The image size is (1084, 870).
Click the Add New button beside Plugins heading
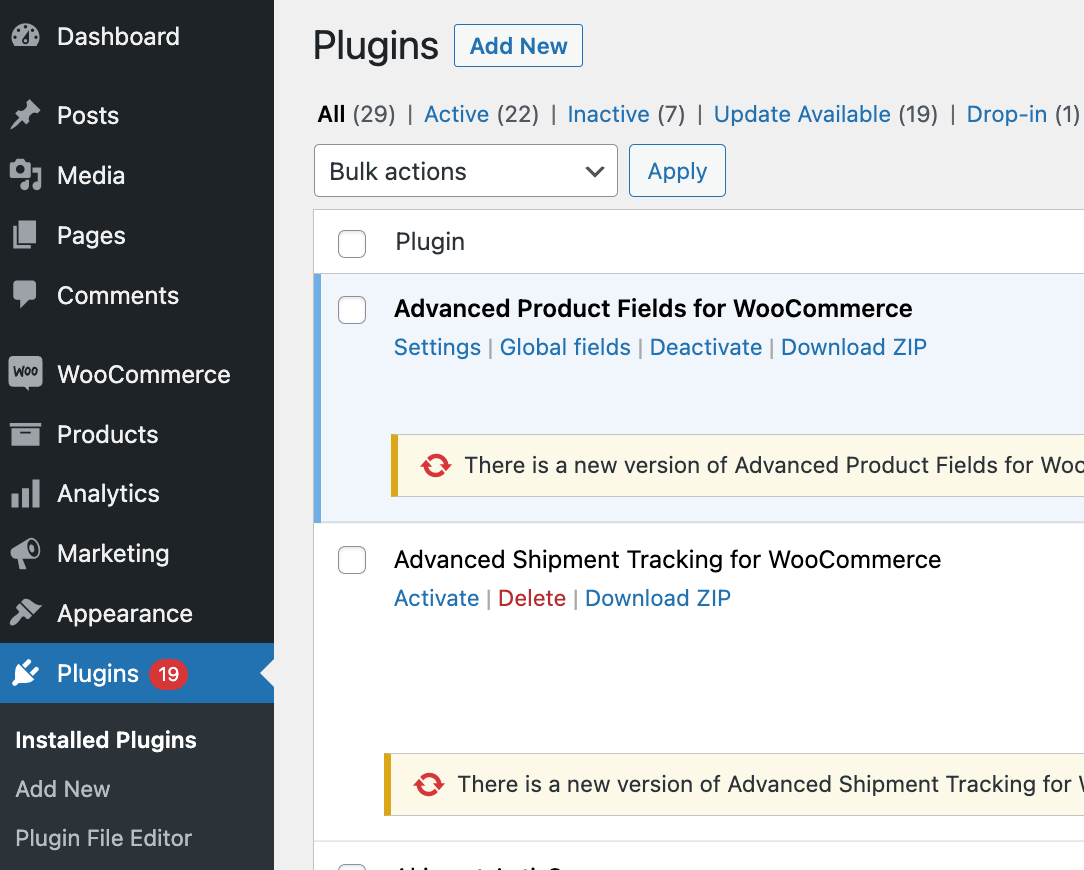coord(518,46)
